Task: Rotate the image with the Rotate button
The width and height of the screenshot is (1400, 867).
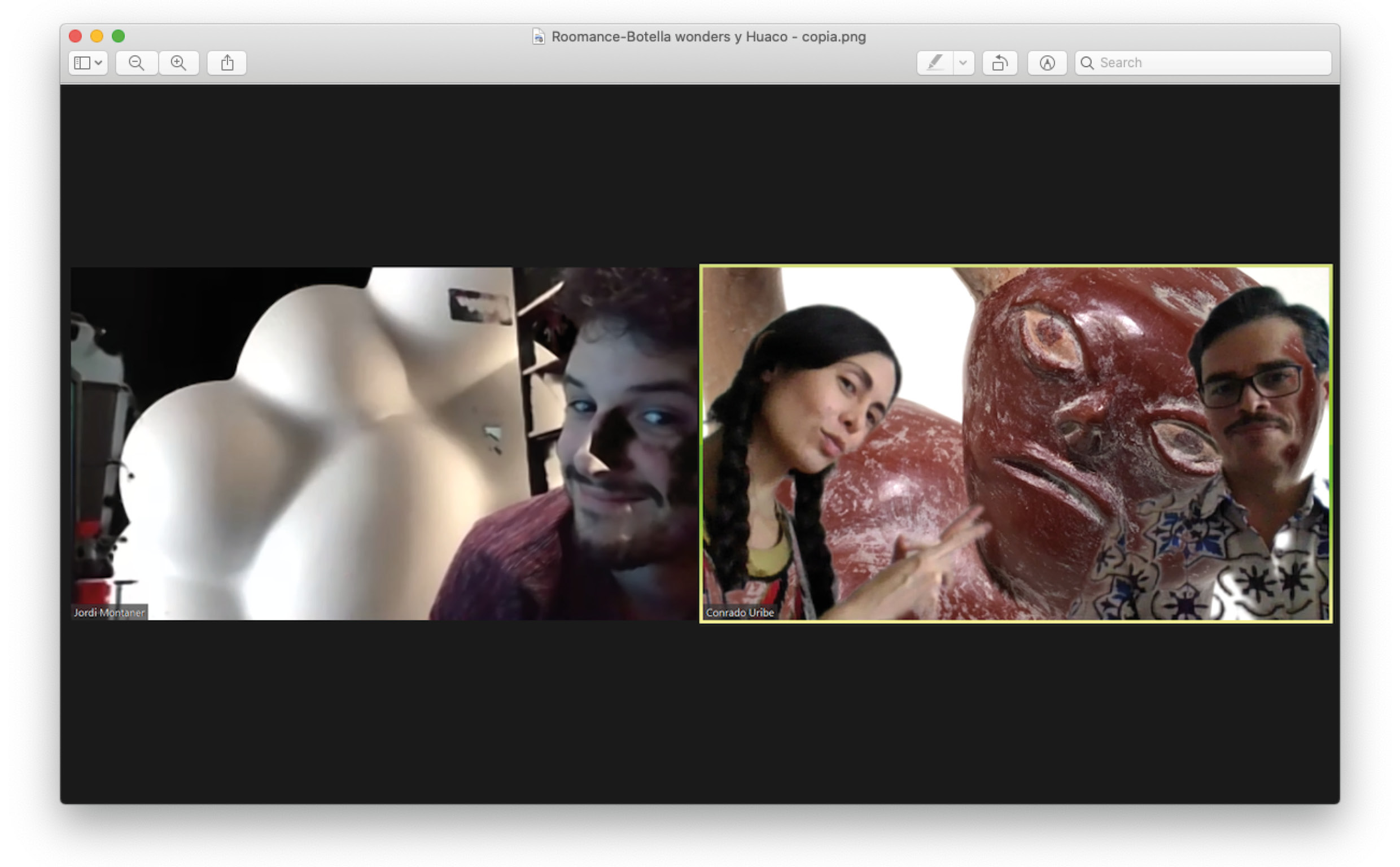Action: click(x=1000, y=63)
